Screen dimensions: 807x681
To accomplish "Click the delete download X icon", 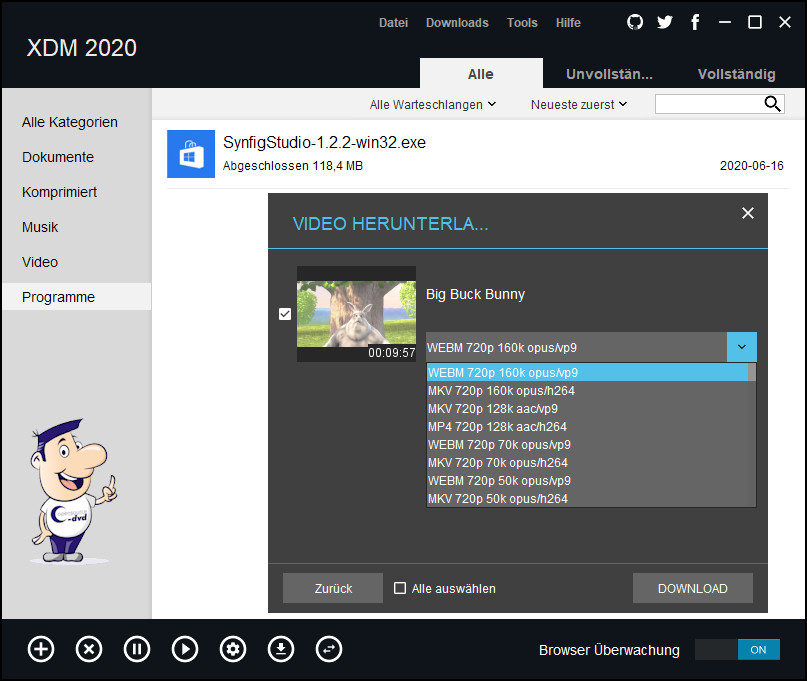I will [89, 649].
